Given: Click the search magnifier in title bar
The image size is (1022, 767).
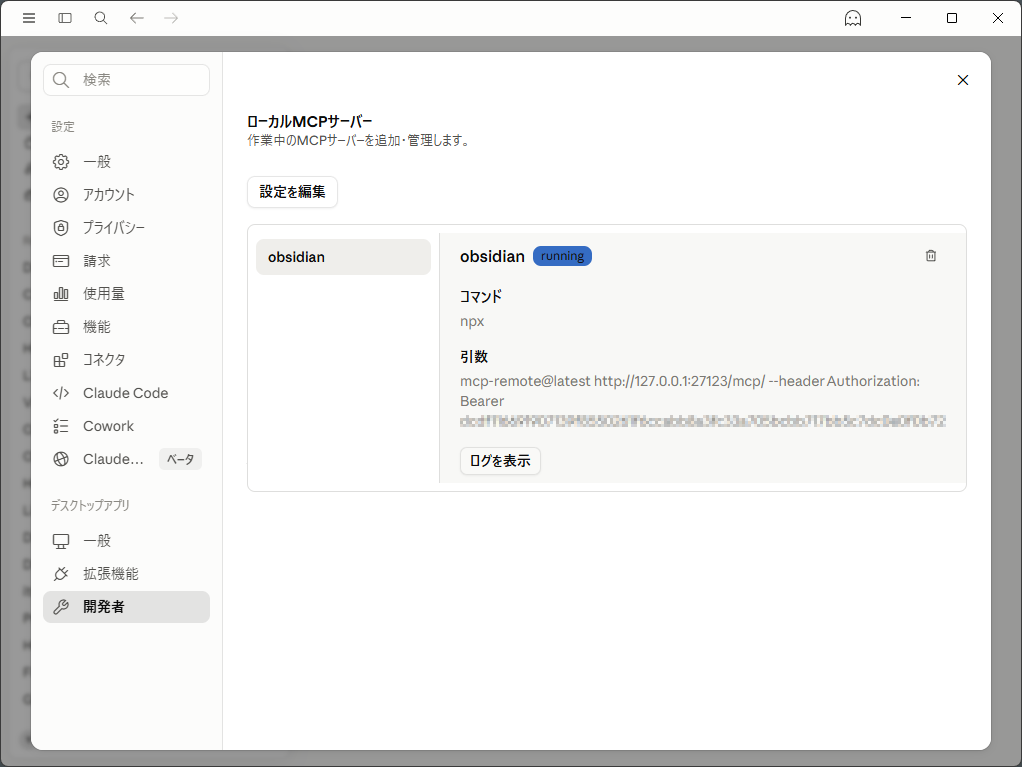Looking at the screenshot, I should (100, 18).
